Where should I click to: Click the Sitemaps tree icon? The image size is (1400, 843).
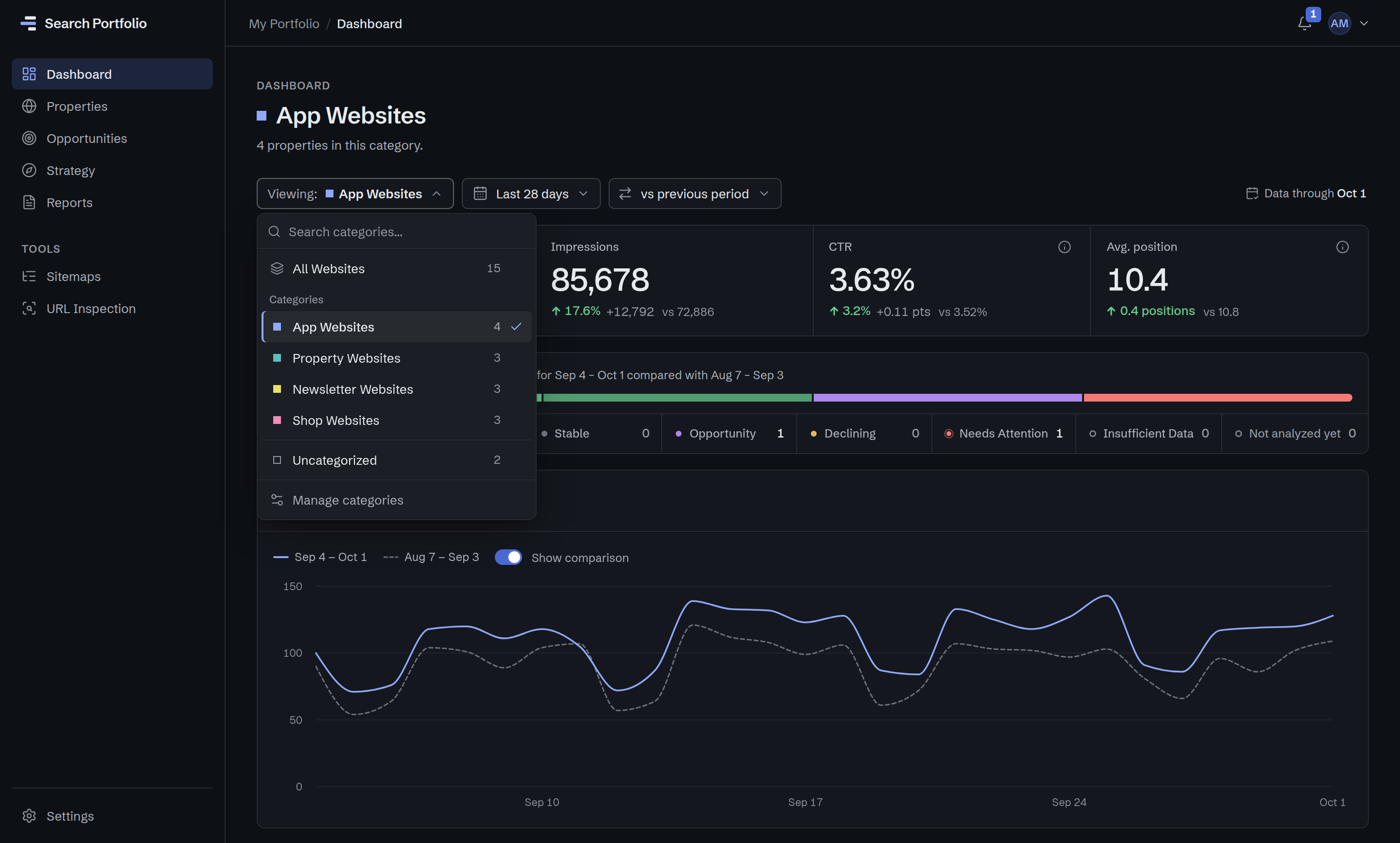pyautogui.click(x=29, y=276)
